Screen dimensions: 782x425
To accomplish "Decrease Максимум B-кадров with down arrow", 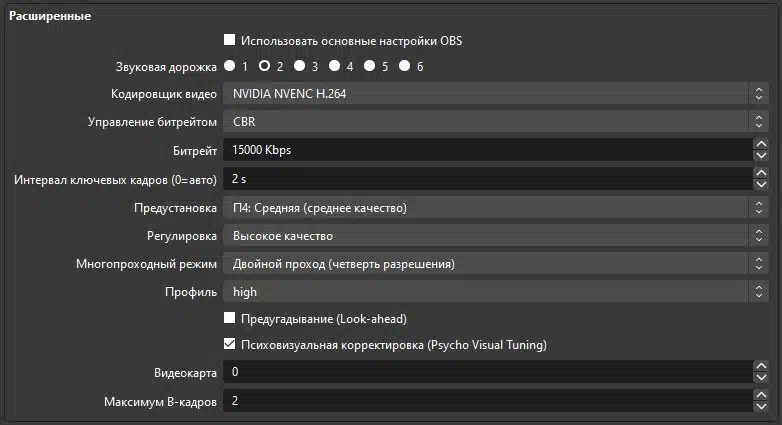I will coord(761,407).
